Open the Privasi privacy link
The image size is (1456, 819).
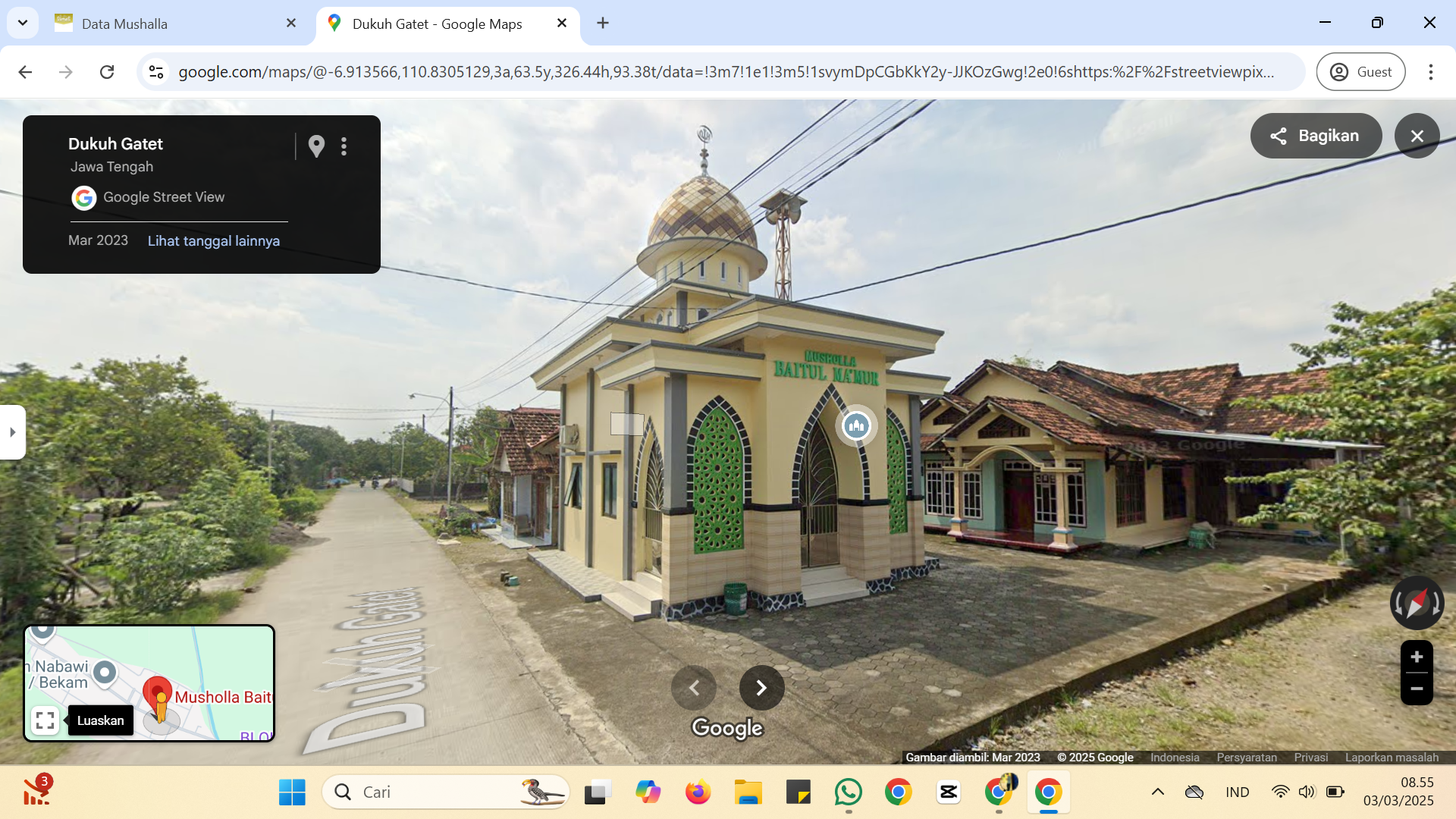pos(1310,757)
